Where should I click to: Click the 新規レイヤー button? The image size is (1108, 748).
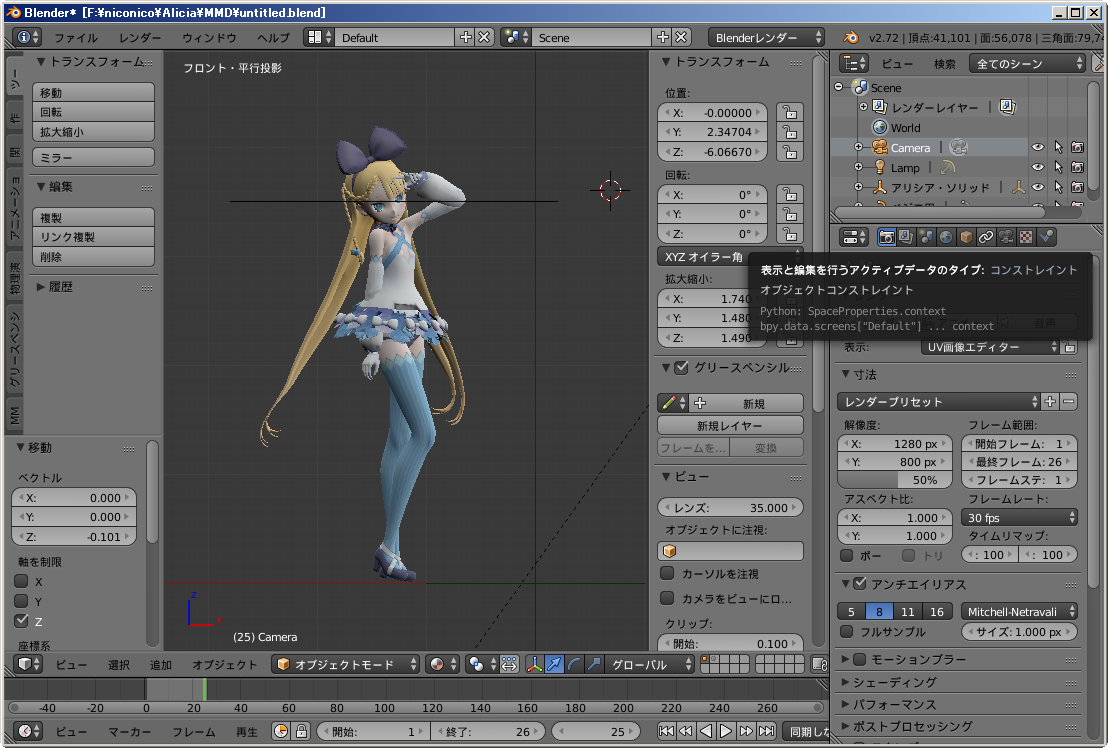tap(730, 426)
